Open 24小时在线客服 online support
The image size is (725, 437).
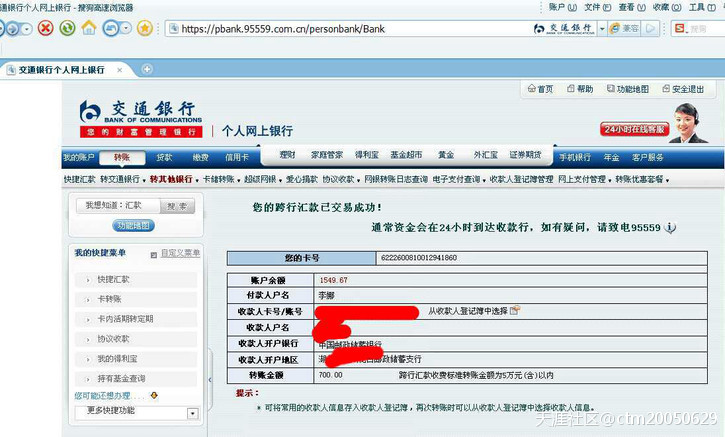tap(634, 129)
